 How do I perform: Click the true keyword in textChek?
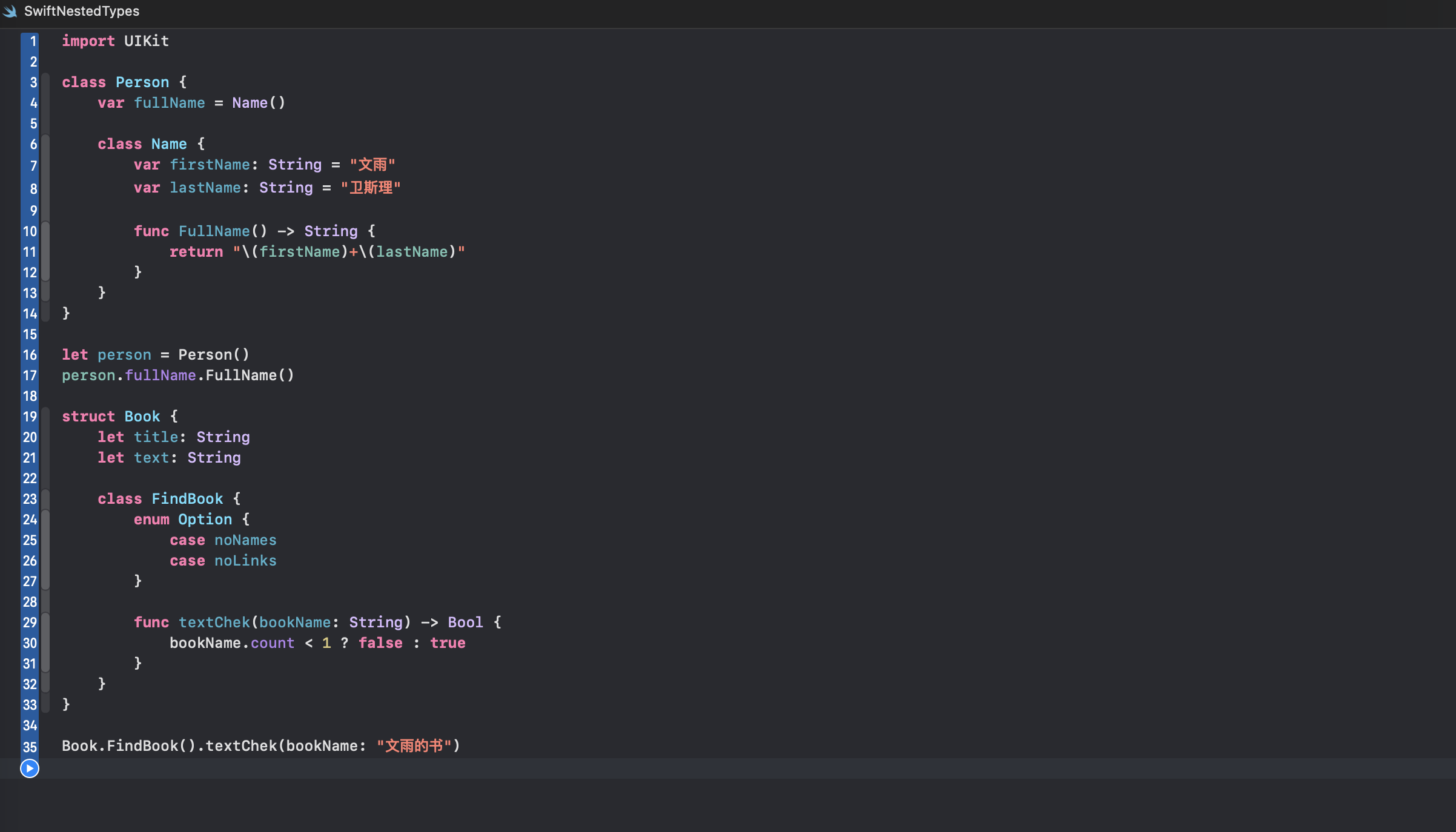click(448, 643)
